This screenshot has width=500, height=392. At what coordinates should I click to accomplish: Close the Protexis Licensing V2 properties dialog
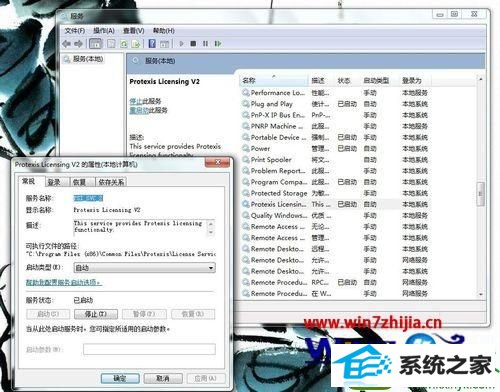pos(217,162)
